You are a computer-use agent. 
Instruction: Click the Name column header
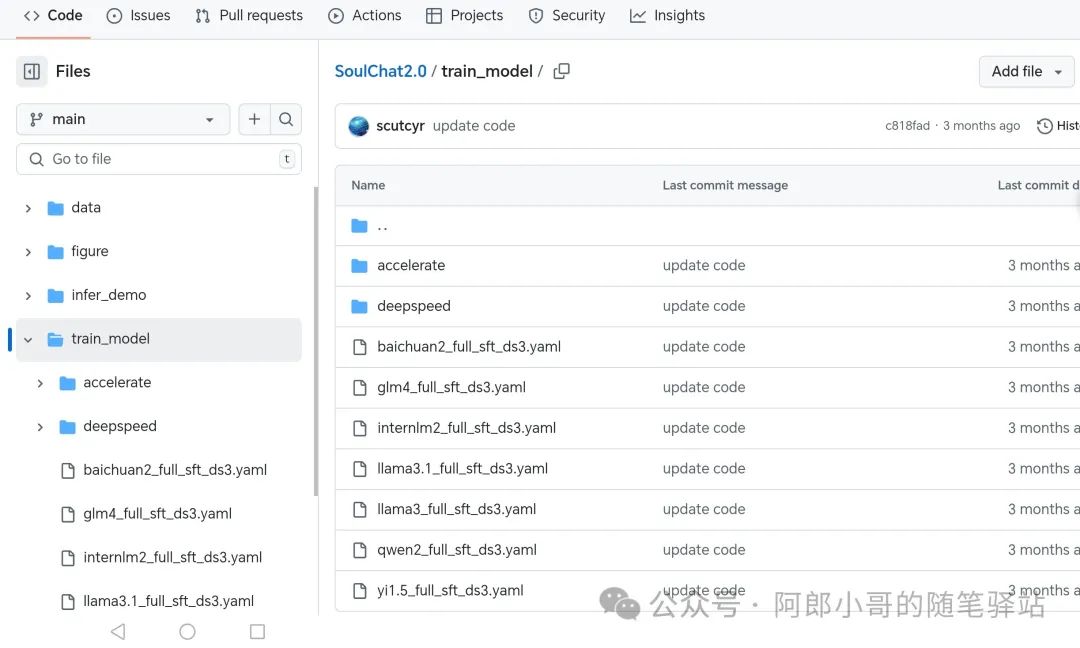pyautogui.click(x=368, y=185)
